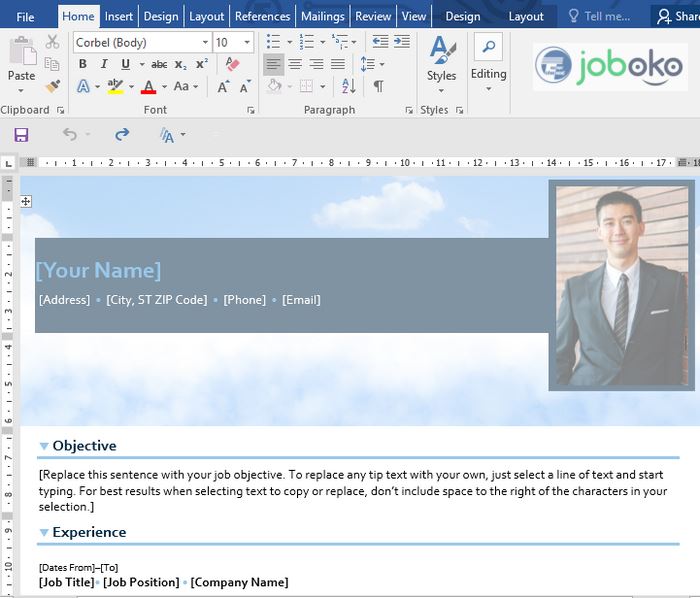Click the Copy icon in Clipboard
The width and height of the screenshot is (700, 598).
(x=52, y=64)
